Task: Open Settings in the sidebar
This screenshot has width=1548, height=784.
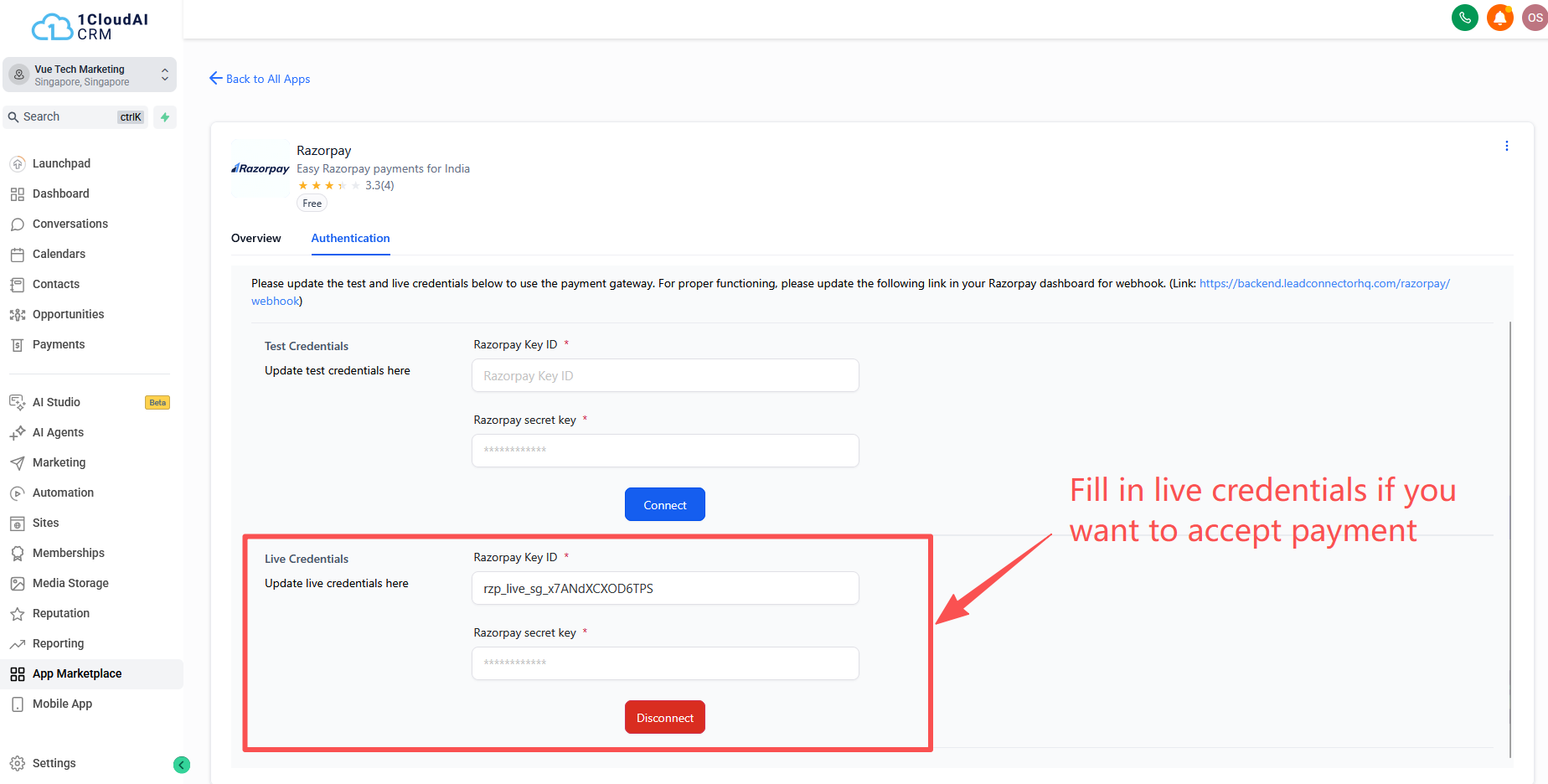Action: [54, 763]
